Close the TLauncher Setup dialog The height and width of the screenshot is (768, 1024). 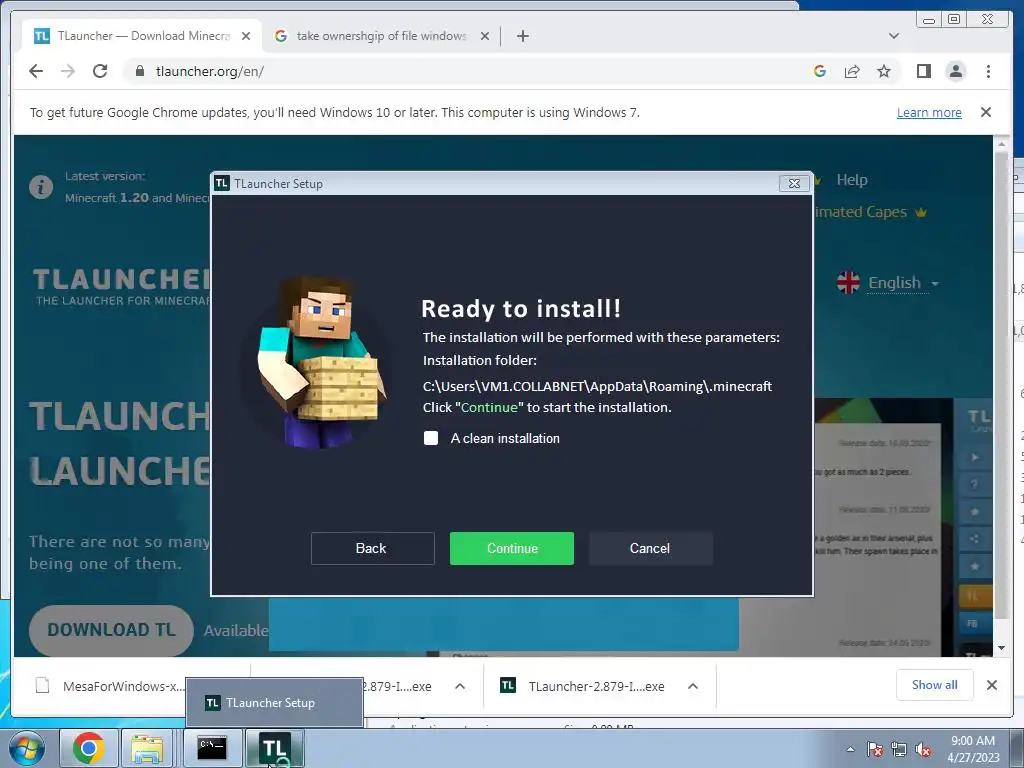[794, 184]
